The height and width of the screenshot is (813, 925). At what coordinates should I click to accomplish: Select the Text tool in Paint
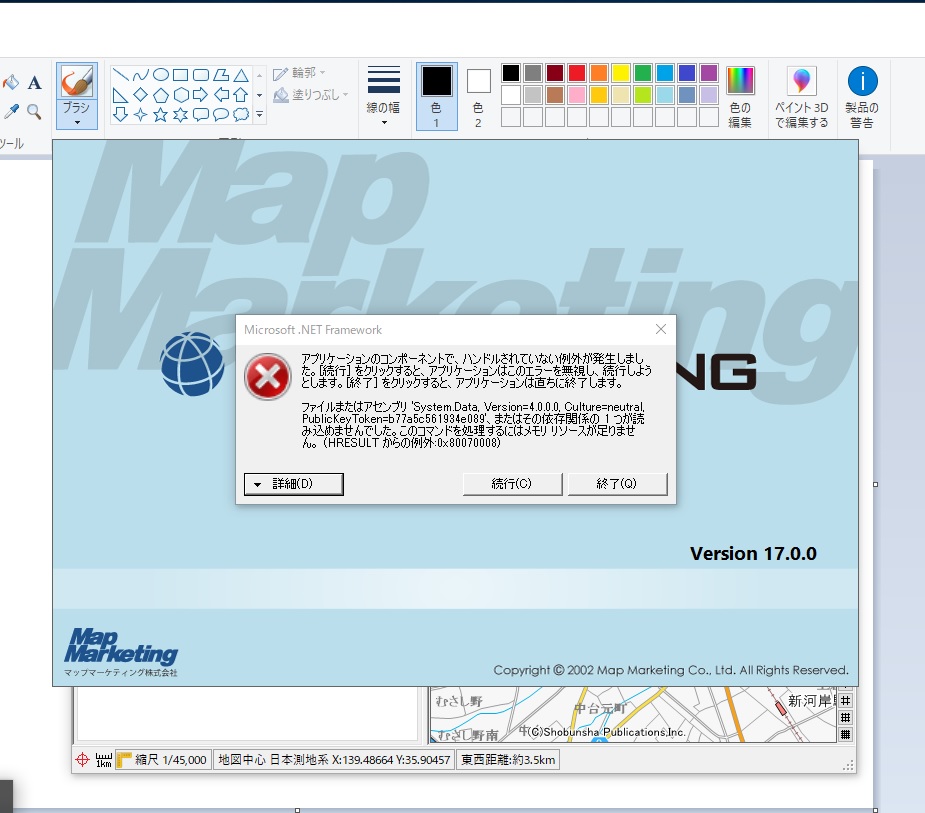coord(35,83)
